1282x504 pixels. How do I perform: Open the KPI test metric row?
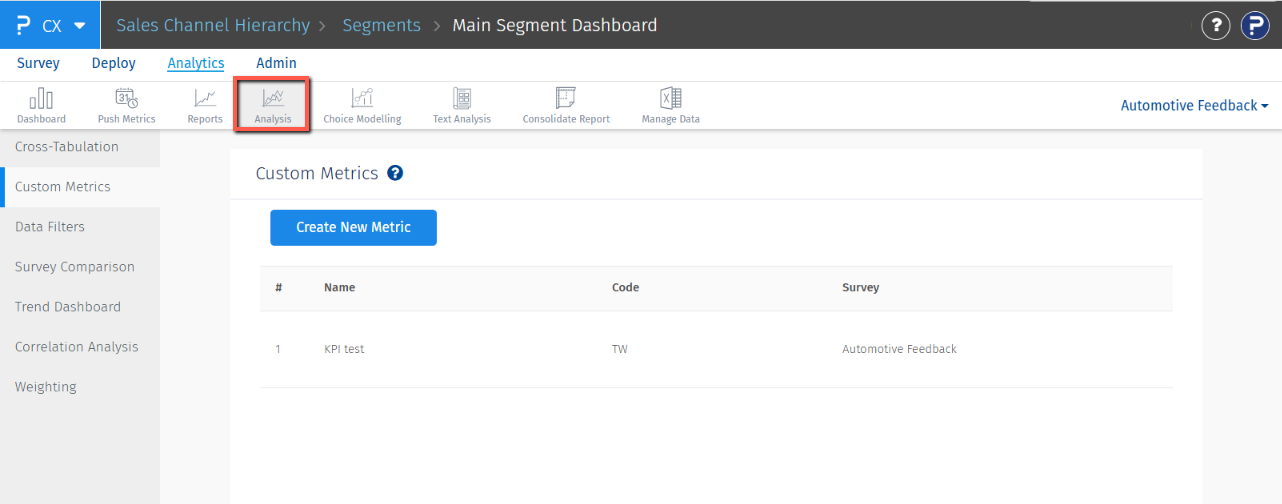click(x=345, y=349)
